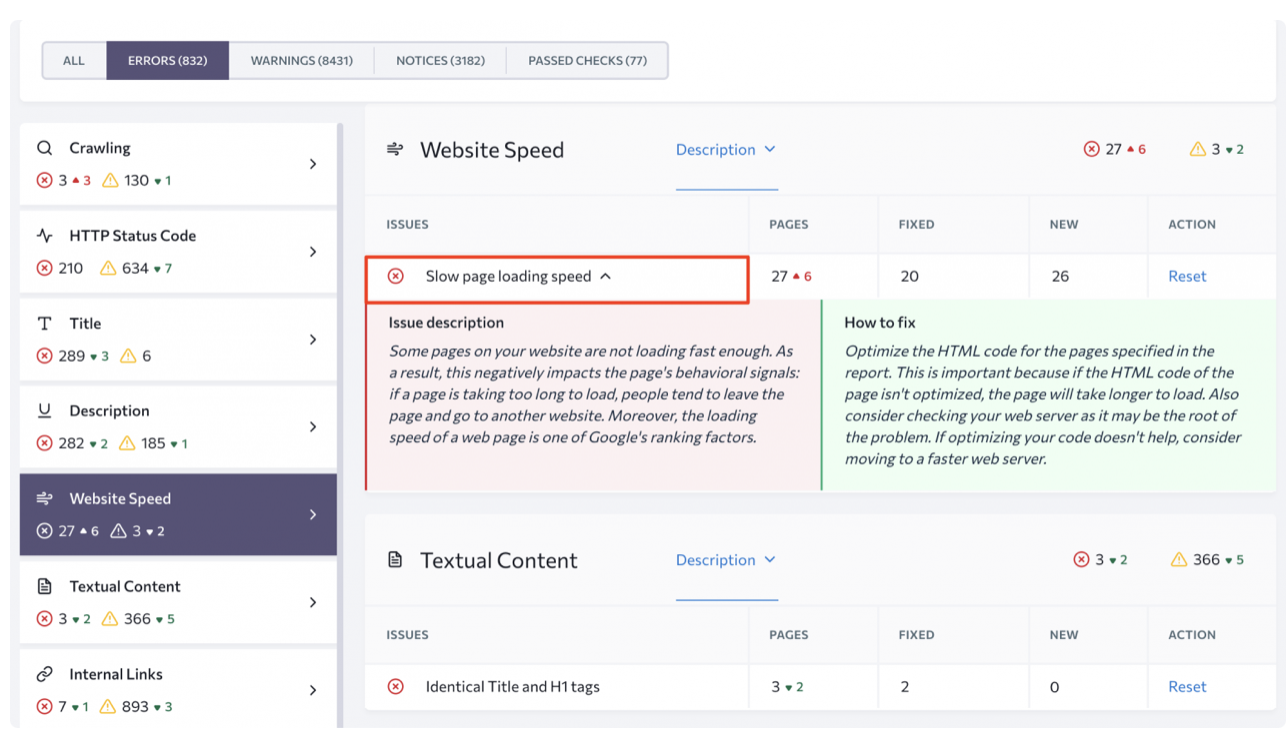Reset the Identical Title and H1 tags issue
The image size is (1286, 749).
(1187, 687)
